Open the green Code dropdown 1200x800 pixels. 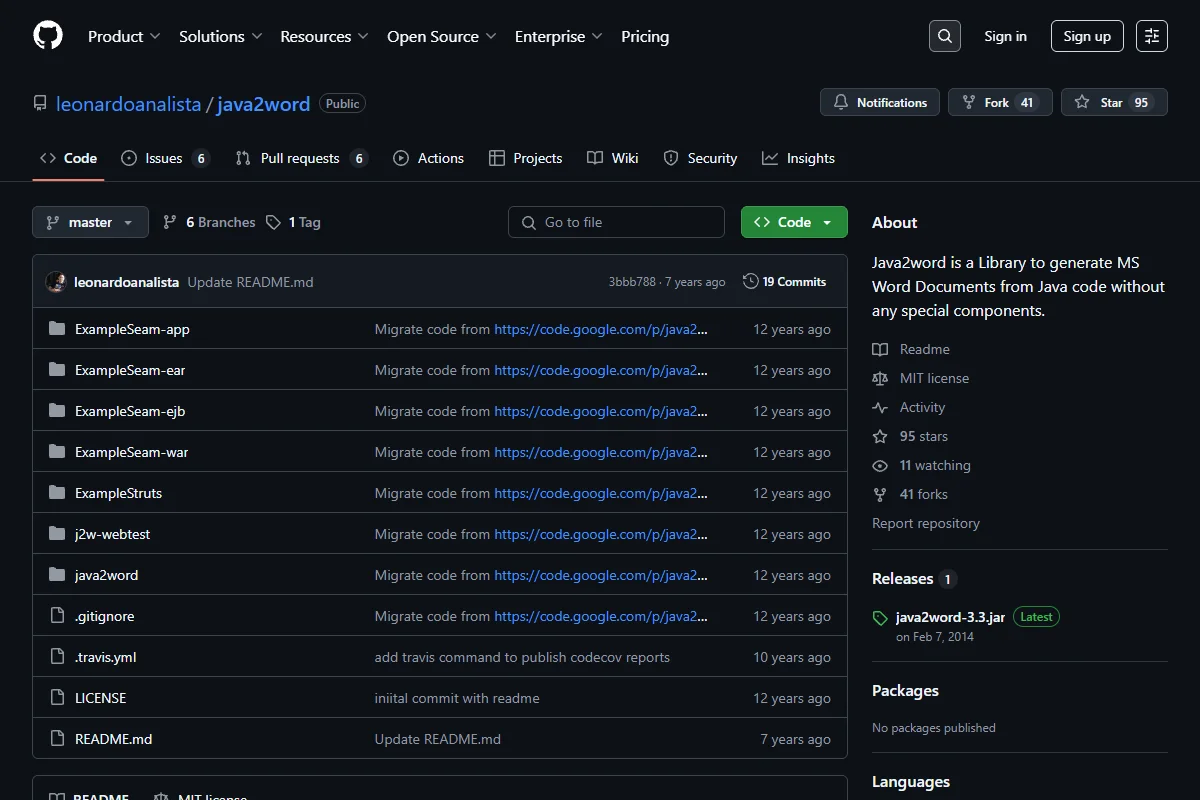[794, 222]
